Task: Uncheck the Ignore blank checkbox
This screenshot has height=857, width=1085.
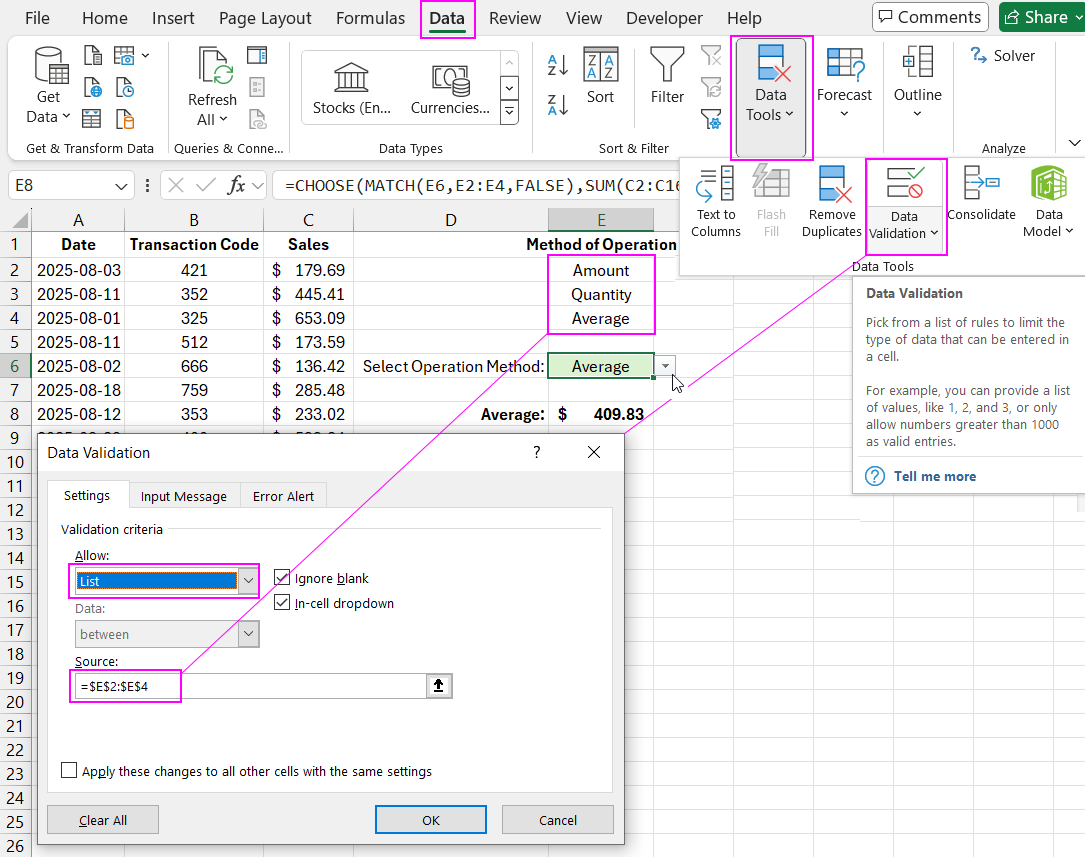Action: click(x=282, y=578)
